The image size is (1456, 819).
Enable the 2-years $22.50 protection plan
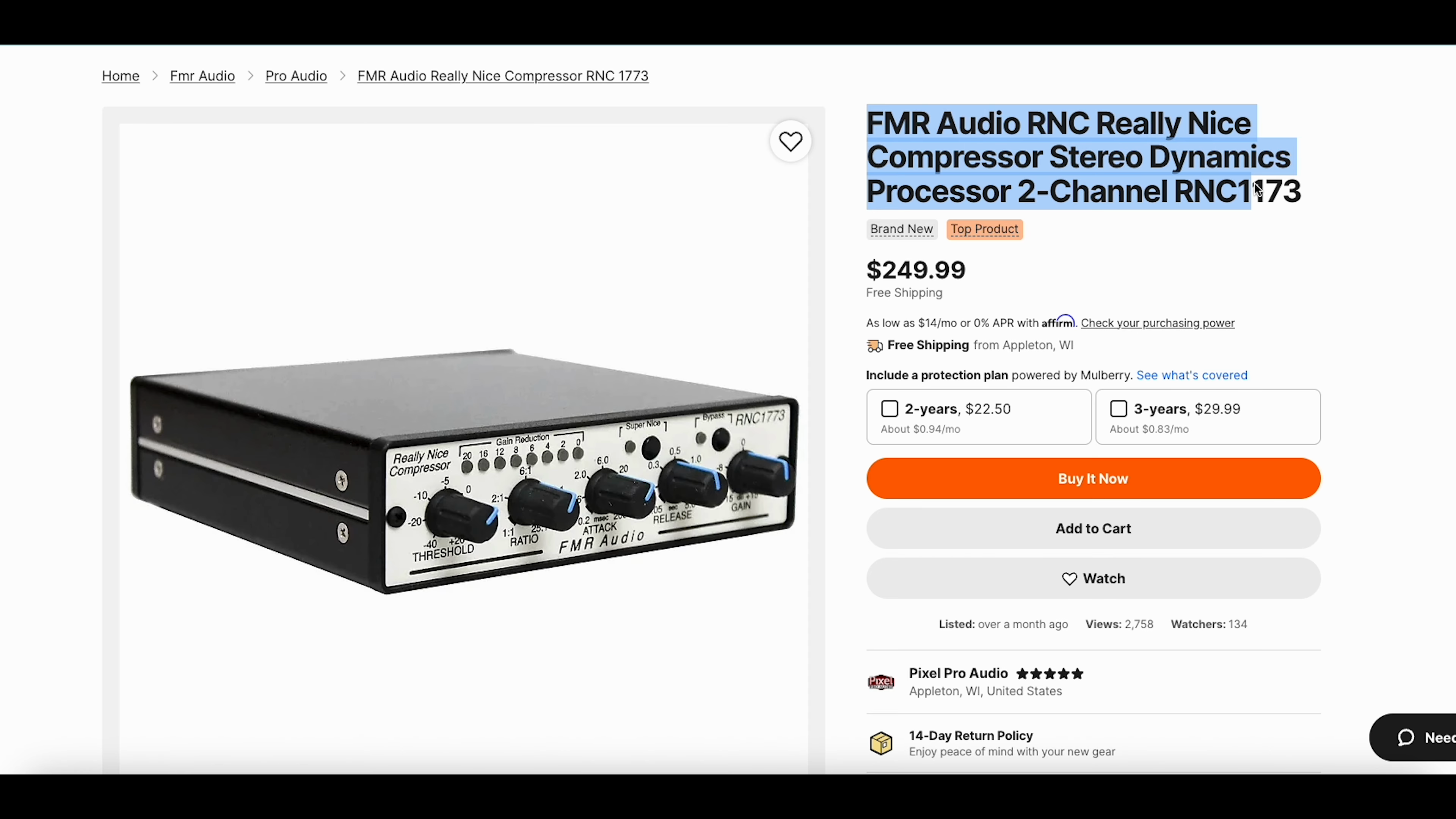(889, 408)
